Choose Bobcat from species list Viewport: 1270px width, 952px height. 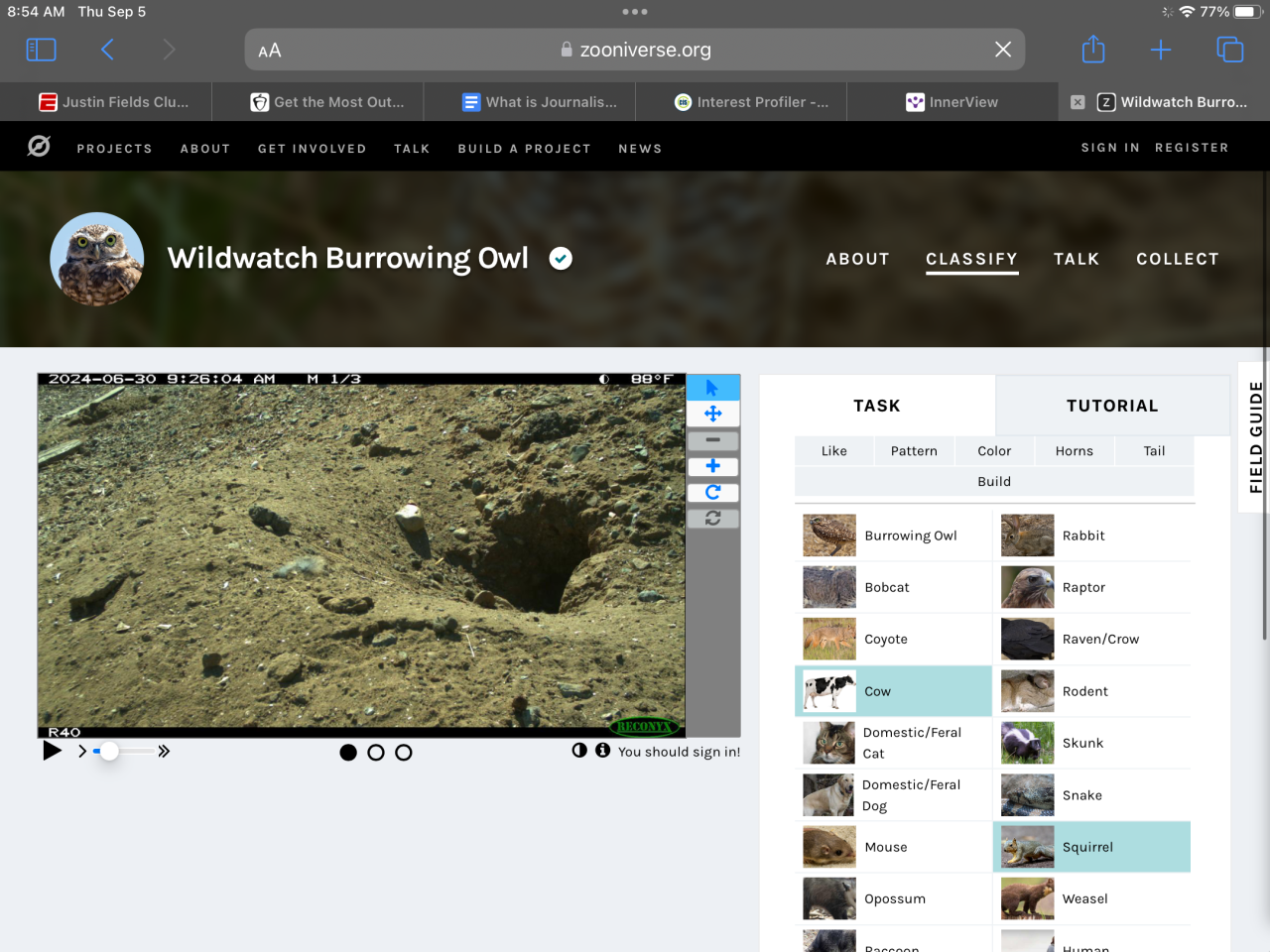[894, 587]
